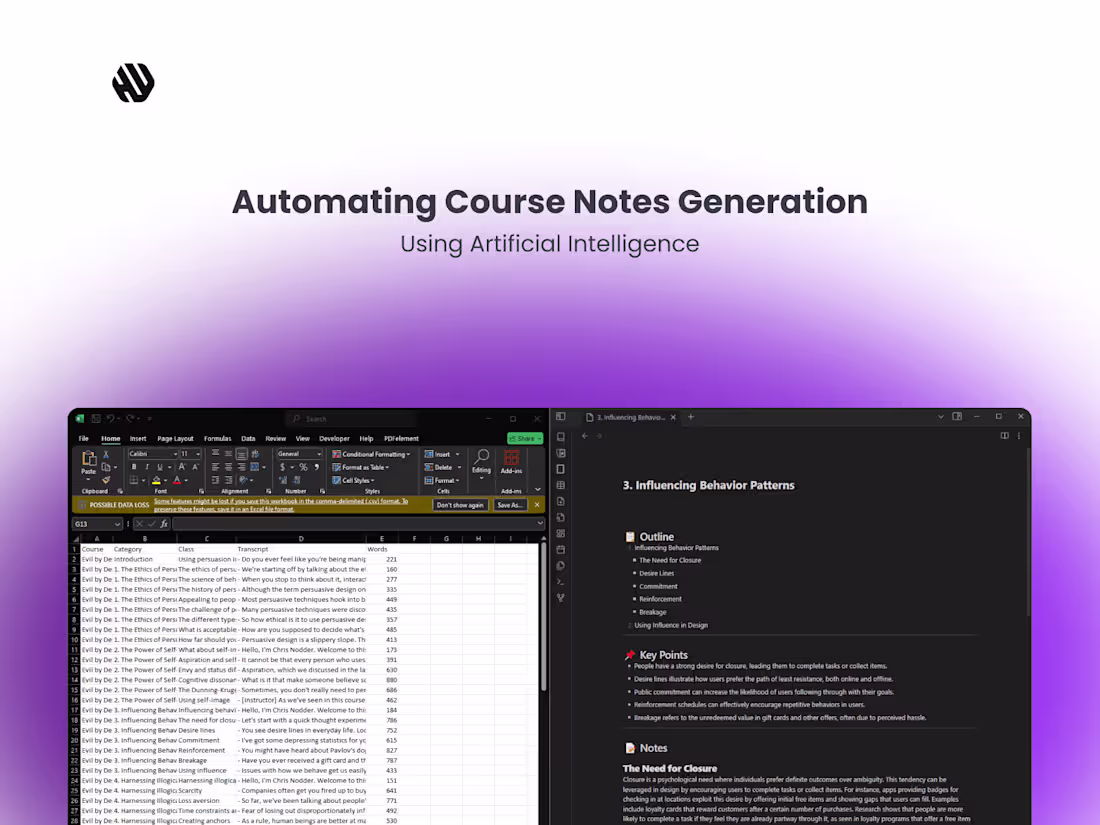Toggle bold formatting
This screenshot has height=825, width=1100.
pyautogui.click(x=133, y=466)
